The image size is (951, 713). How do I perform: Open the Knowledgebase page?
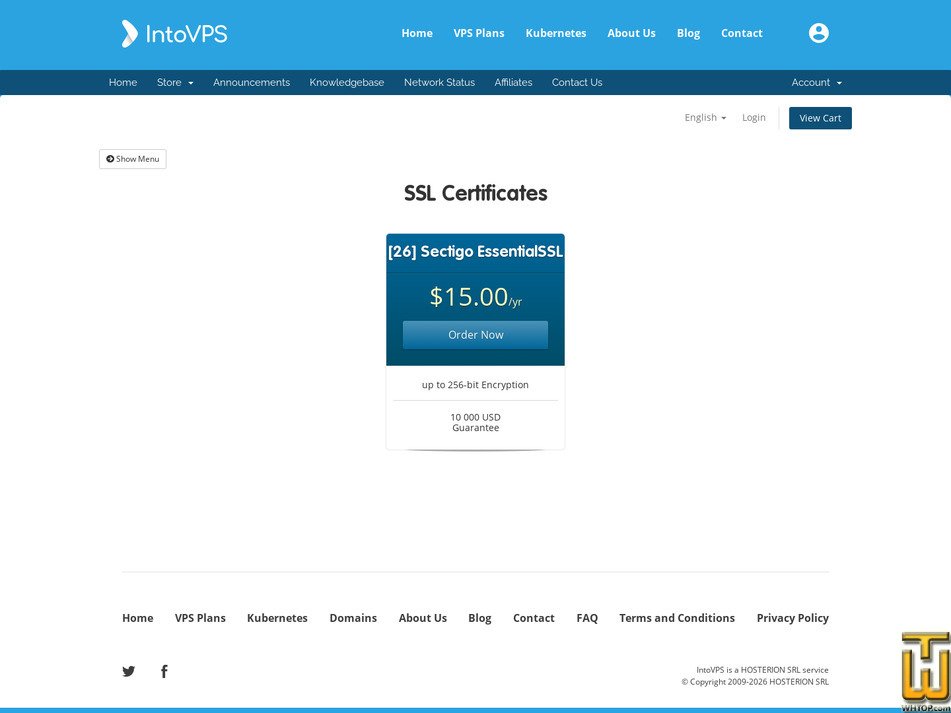pyautogui.click(x=346, y=82)
